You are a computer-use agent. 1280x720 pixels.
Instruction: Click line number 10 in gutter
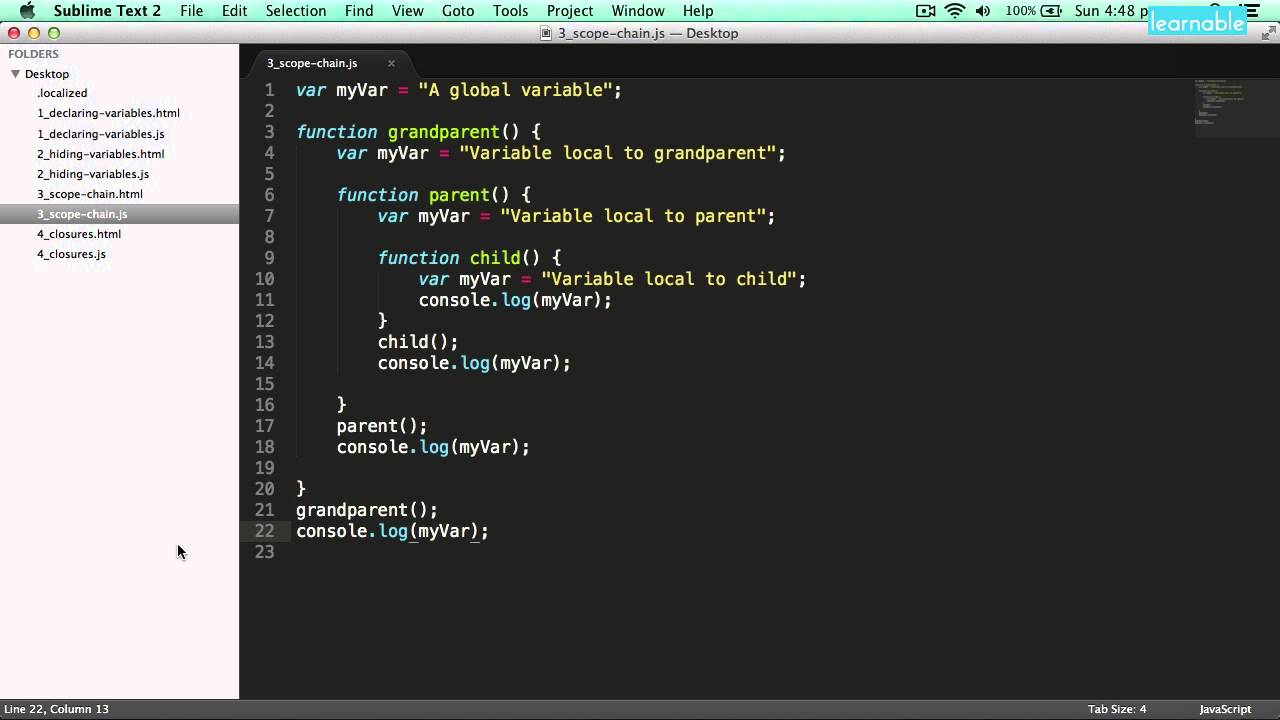(x=264, y=279)
